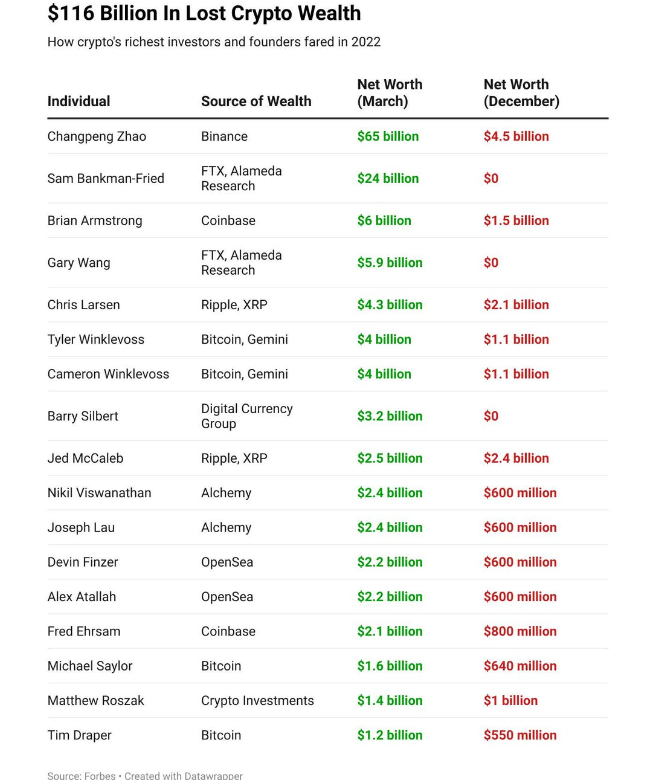
Task: Click Gary Wang's $5.9 billion March value
Action: pos(390,262)
